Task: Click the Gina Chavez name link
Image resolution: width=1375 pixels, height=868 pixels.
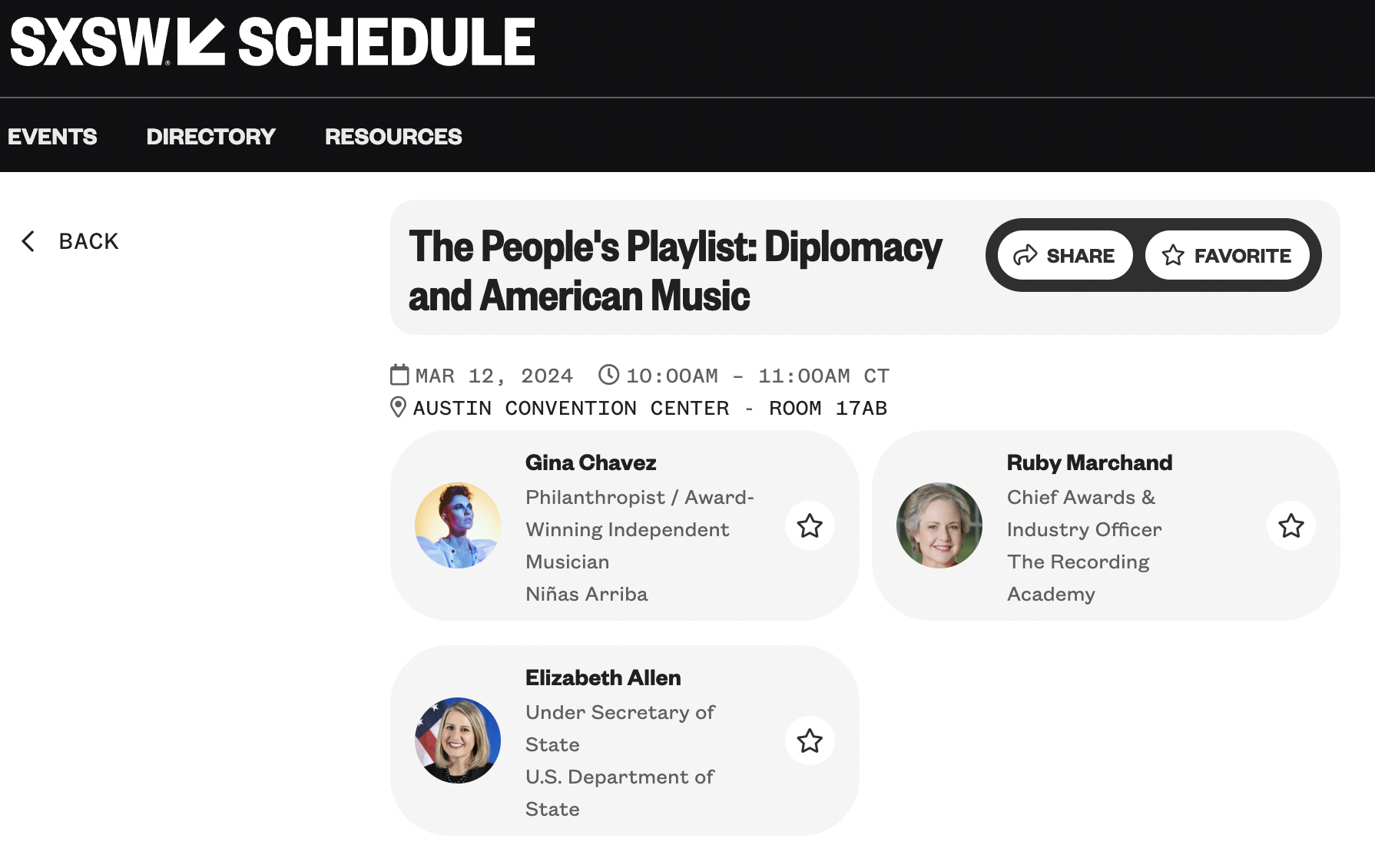Action: [x=591, y=462]
